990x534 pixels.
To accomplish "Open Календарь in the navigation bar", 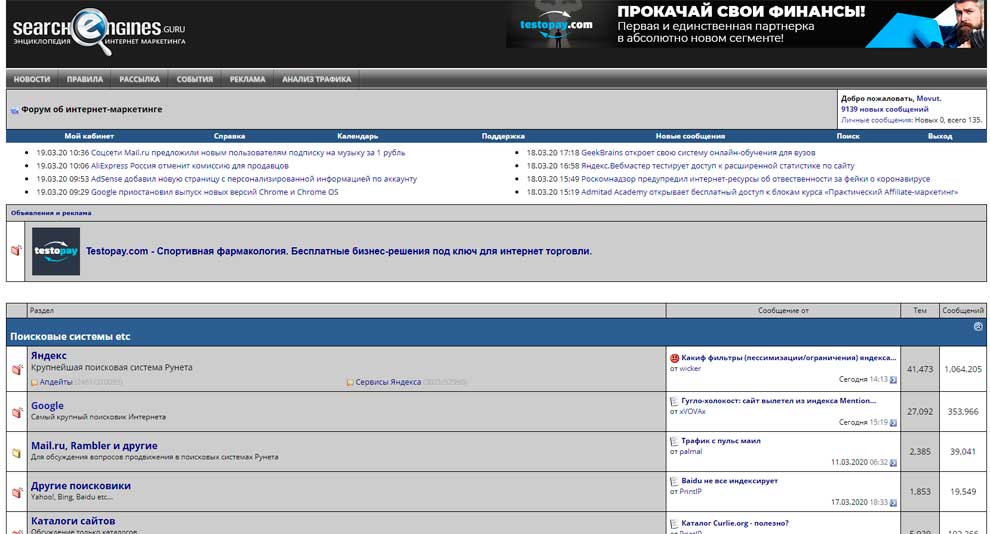I will [x=357, y=136].
